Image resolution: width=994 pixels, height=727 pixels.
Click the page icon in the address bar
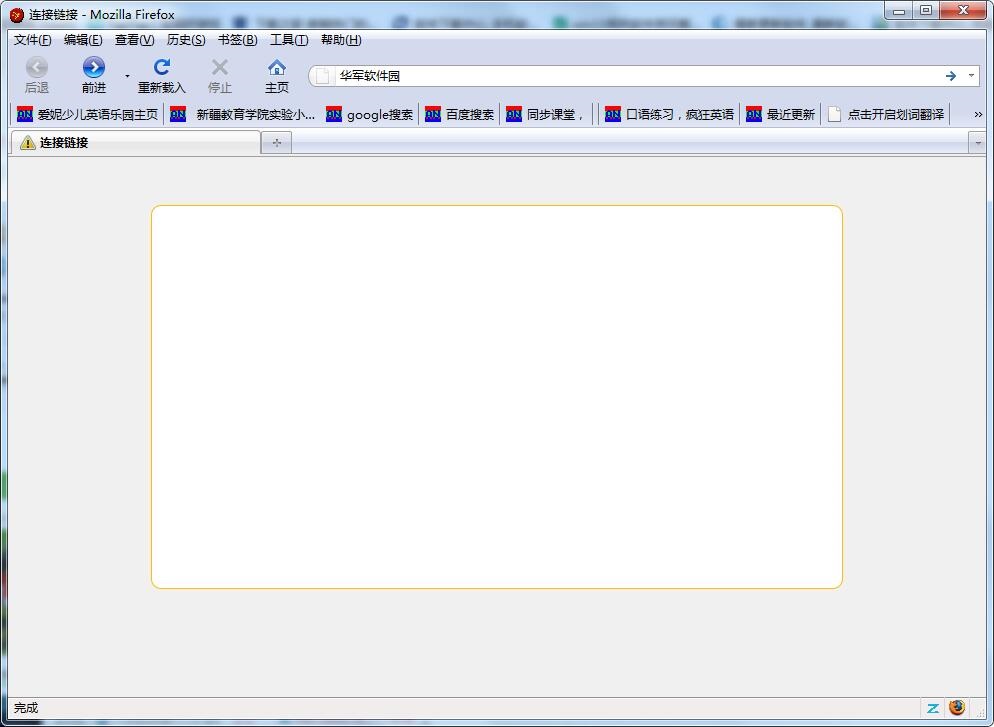(x=323, y=76)
